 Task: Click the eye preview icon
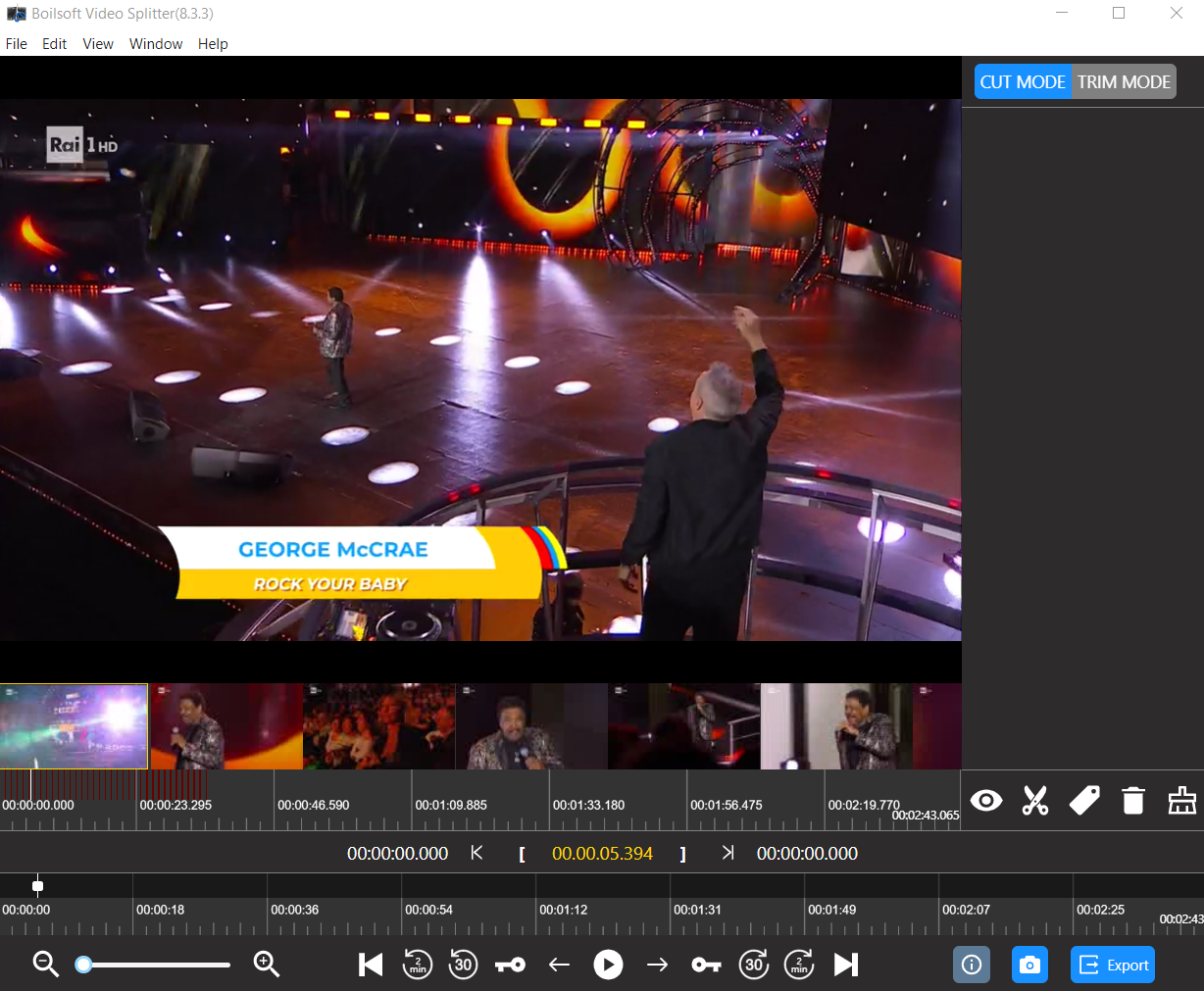point(986,801)
